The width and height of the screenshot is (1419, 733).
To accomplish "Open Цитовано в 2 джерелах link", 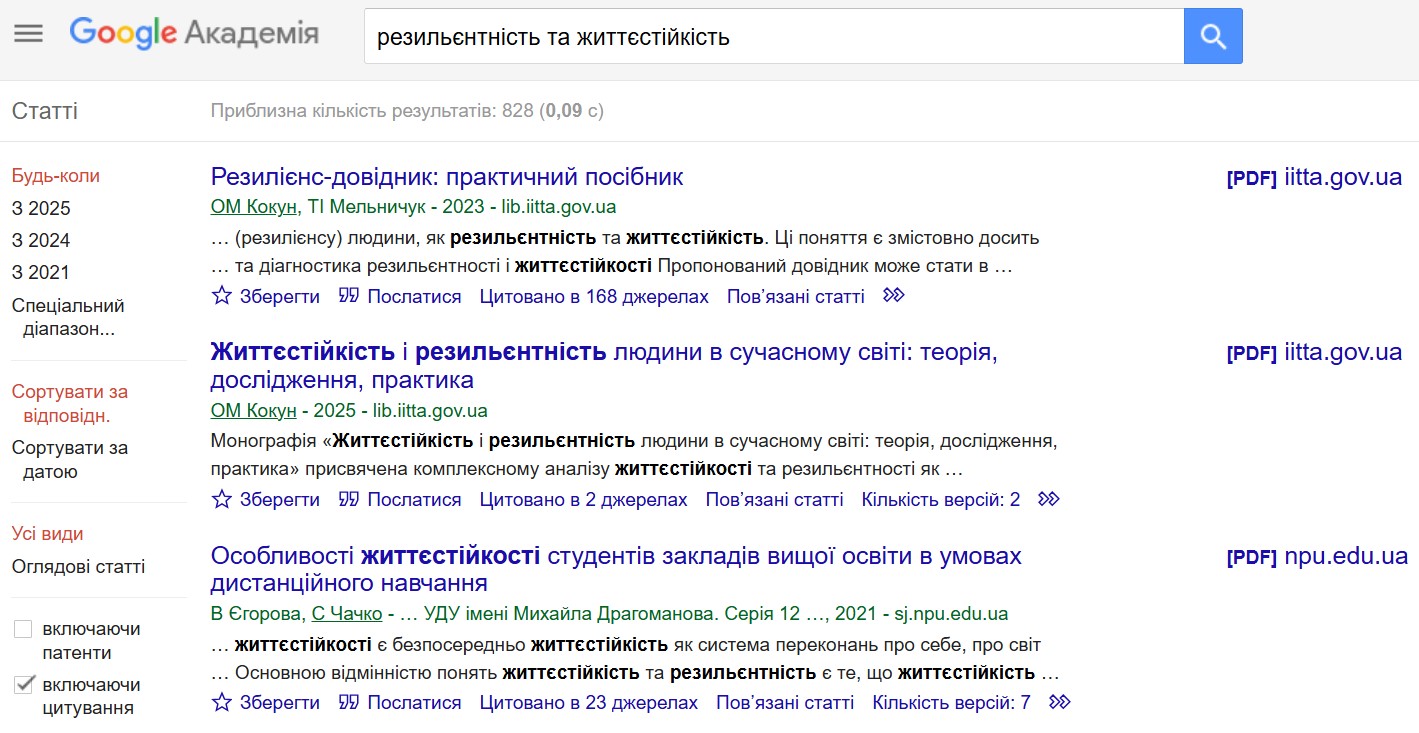I will (584, 500).
